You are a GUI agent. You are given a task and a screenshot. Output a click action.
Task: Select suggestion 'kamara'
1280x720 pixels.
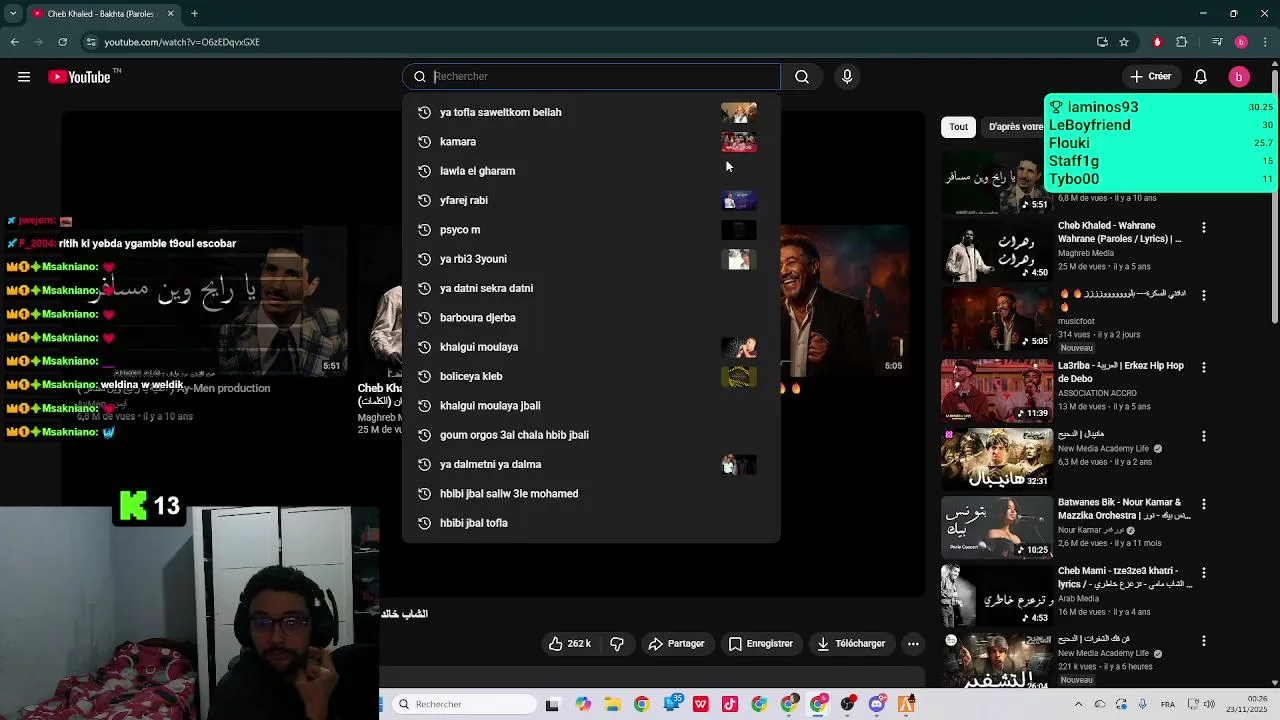tap(591, 142)
